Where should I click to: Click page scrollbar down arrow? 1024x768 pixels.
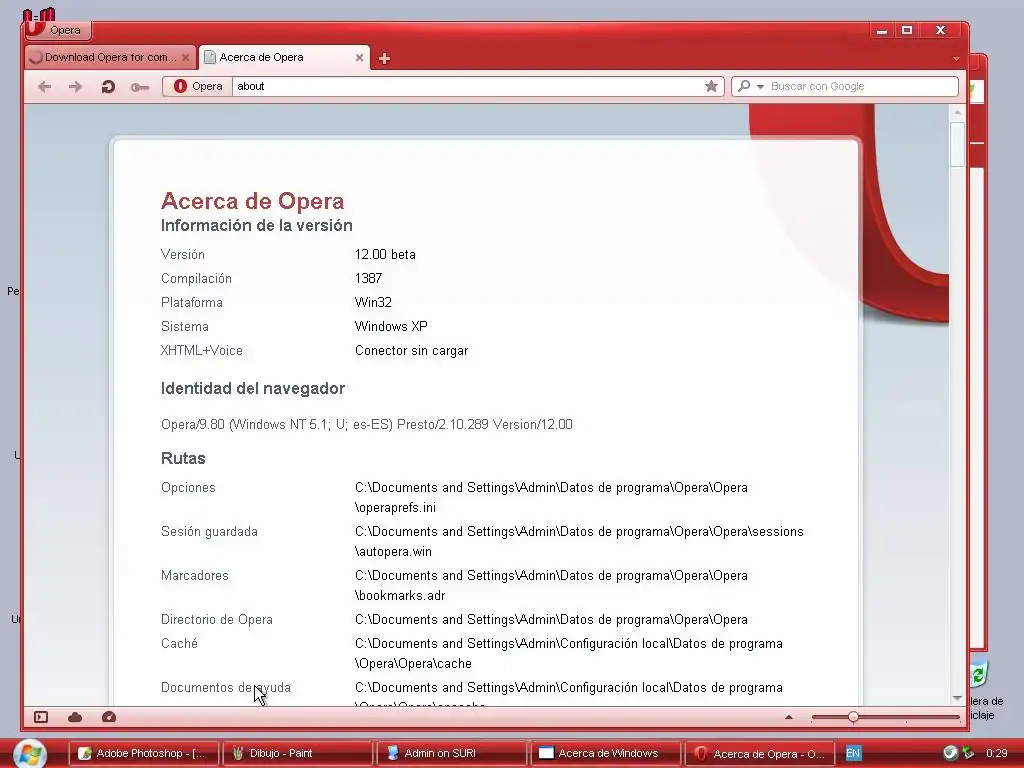coord(957,698)
